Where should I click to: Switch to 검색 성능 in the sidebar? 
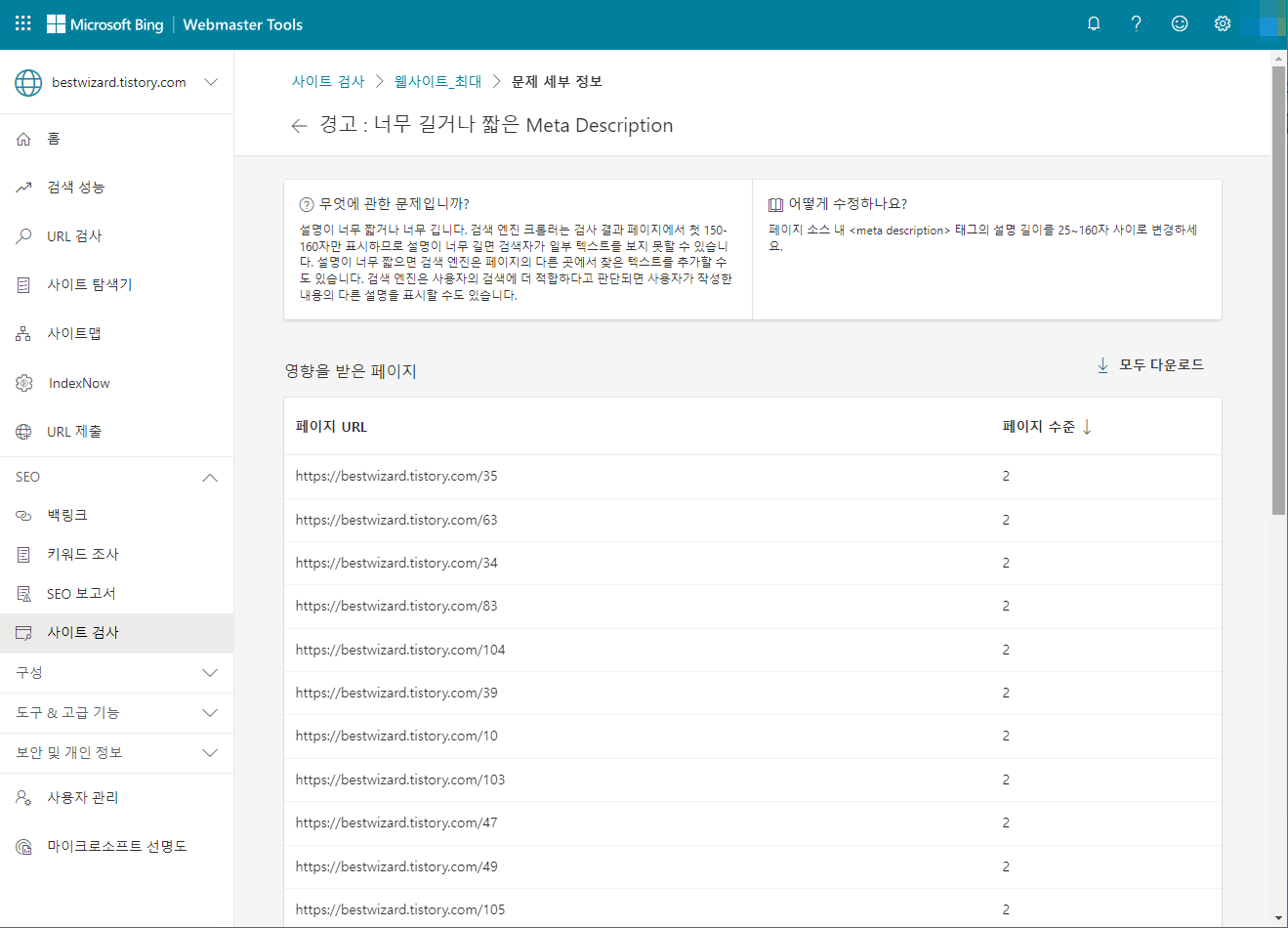click(x=78, y=187)
